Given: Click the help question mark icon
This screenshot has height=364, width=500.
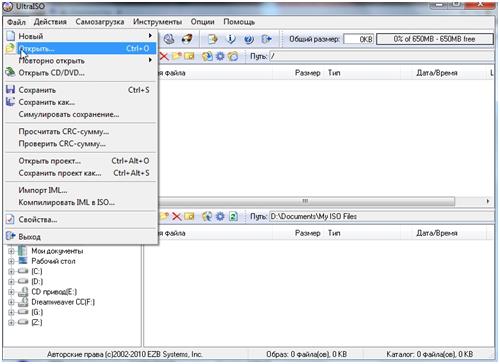Looking at the screenshot, I should [x=248, y=39].
